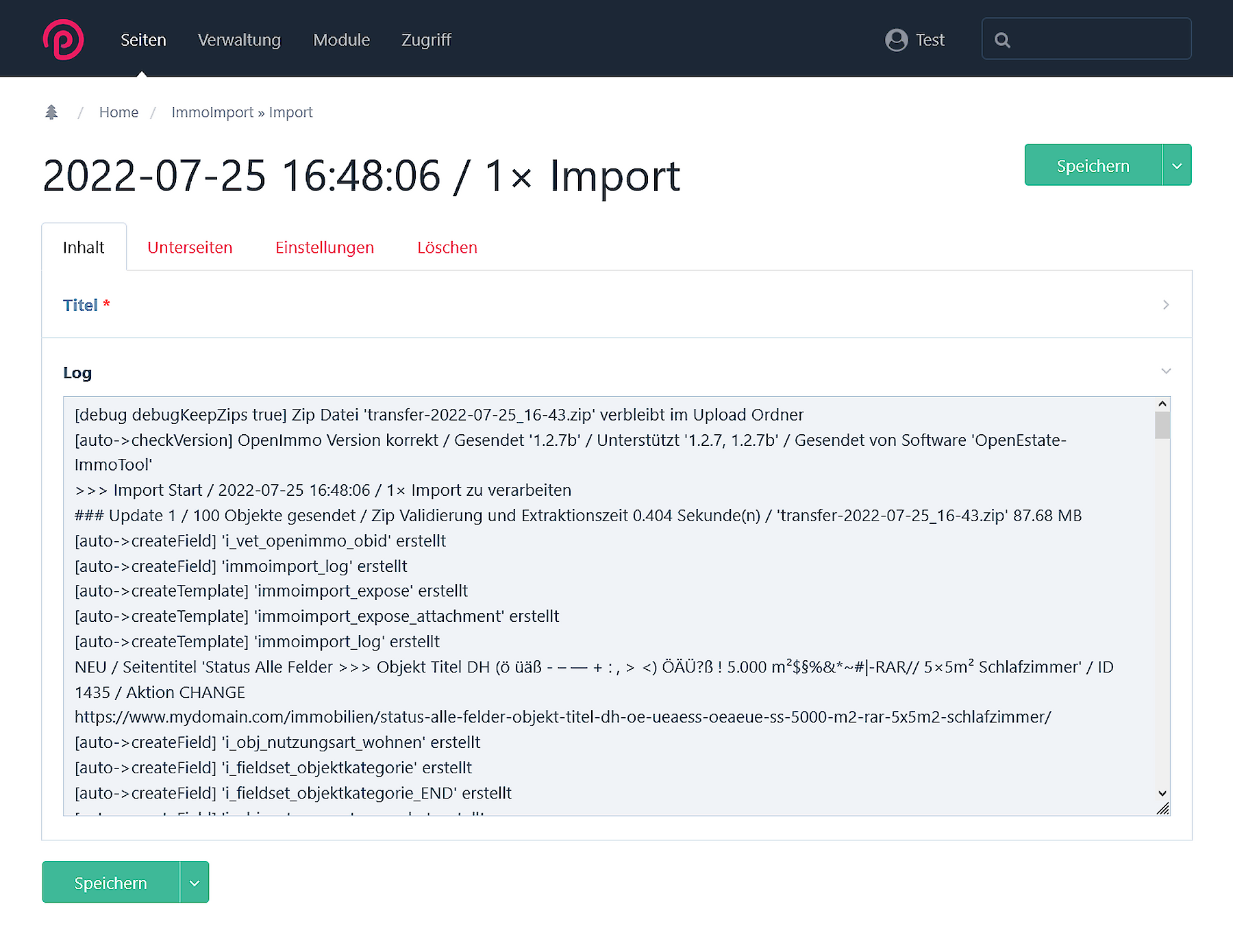Open the Verwaltung menu
This screenshot has height=952, width=1233.
[239, 40]
